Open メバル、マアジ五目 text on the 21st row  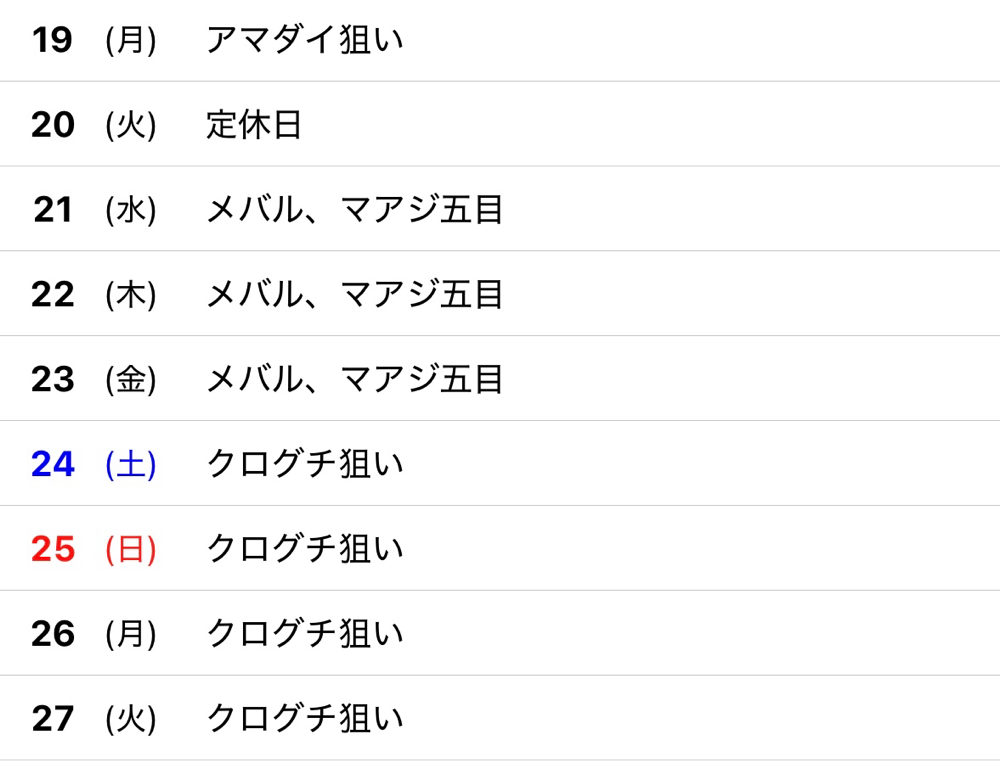(x=354, y=210)
